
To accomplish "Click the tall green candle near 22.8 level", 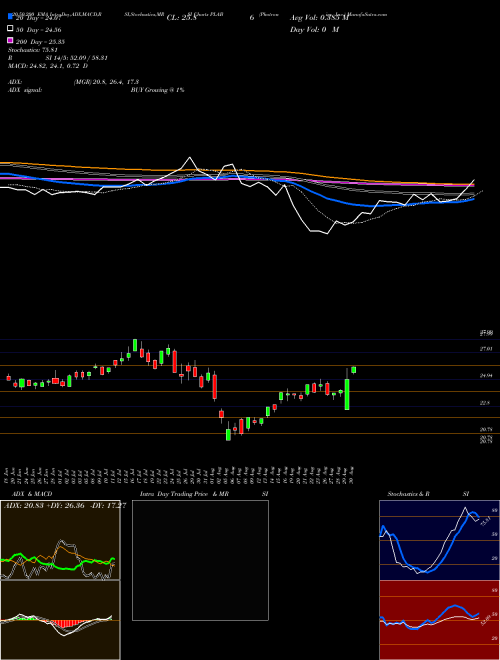I will click(x=347, y=394).
